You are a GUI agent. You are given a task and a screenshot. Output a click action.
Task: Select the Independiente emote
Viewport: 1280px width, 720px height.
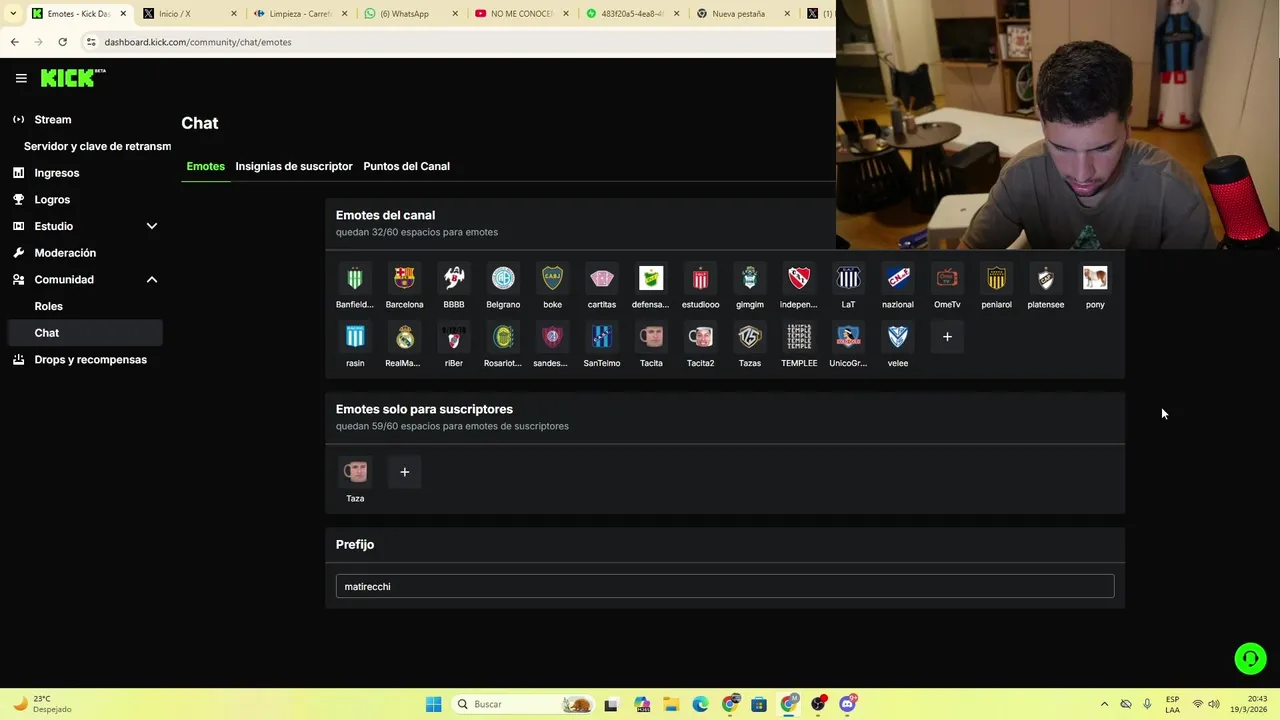pos(799,278)
